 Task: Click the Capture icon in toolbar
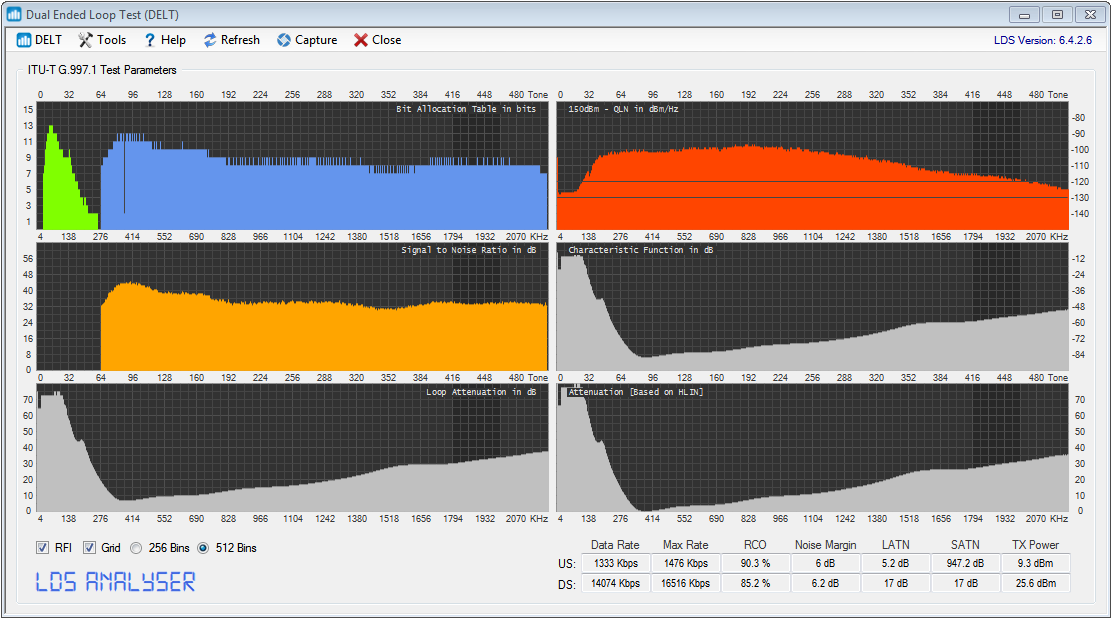pyautogui.click(x=284, y=40)
